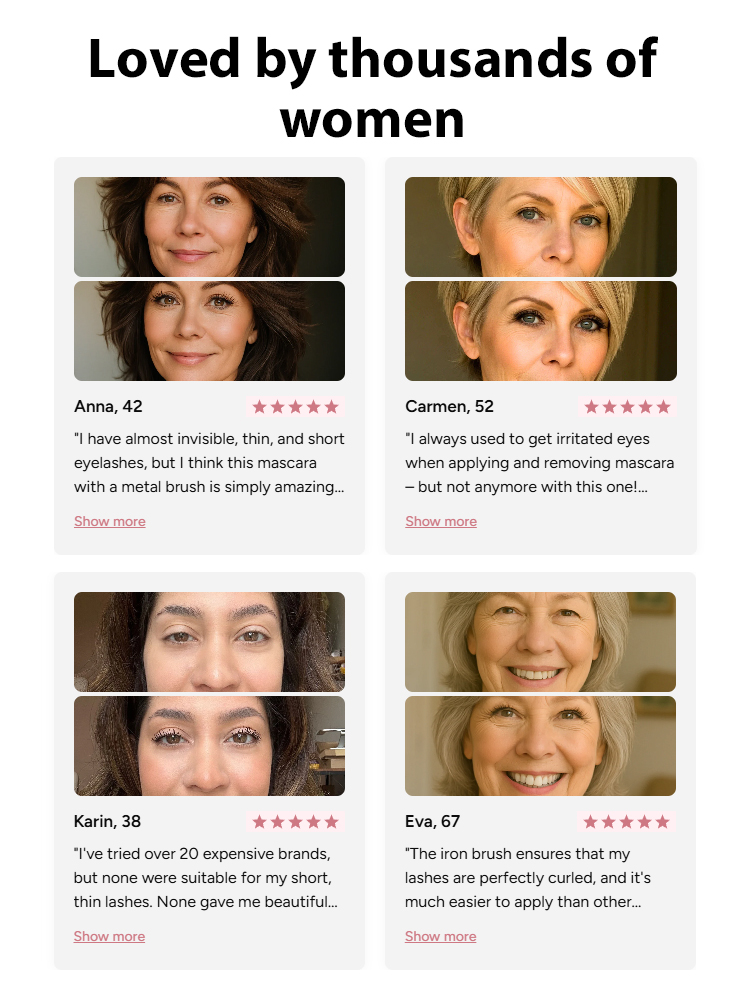Click Eva's before photo

[540, 641]
